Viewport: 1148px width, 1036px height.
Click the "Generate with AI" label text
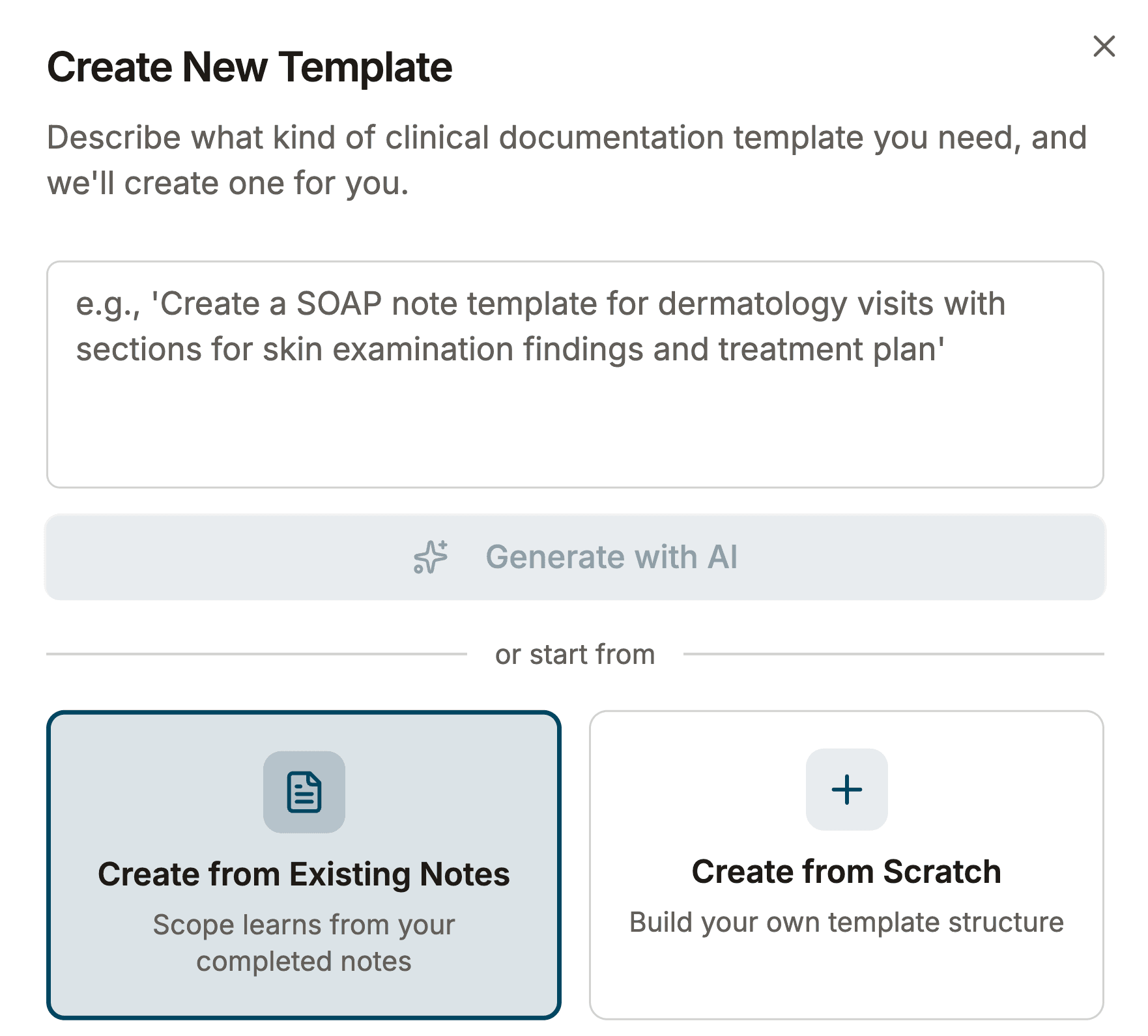click(611, 557)
